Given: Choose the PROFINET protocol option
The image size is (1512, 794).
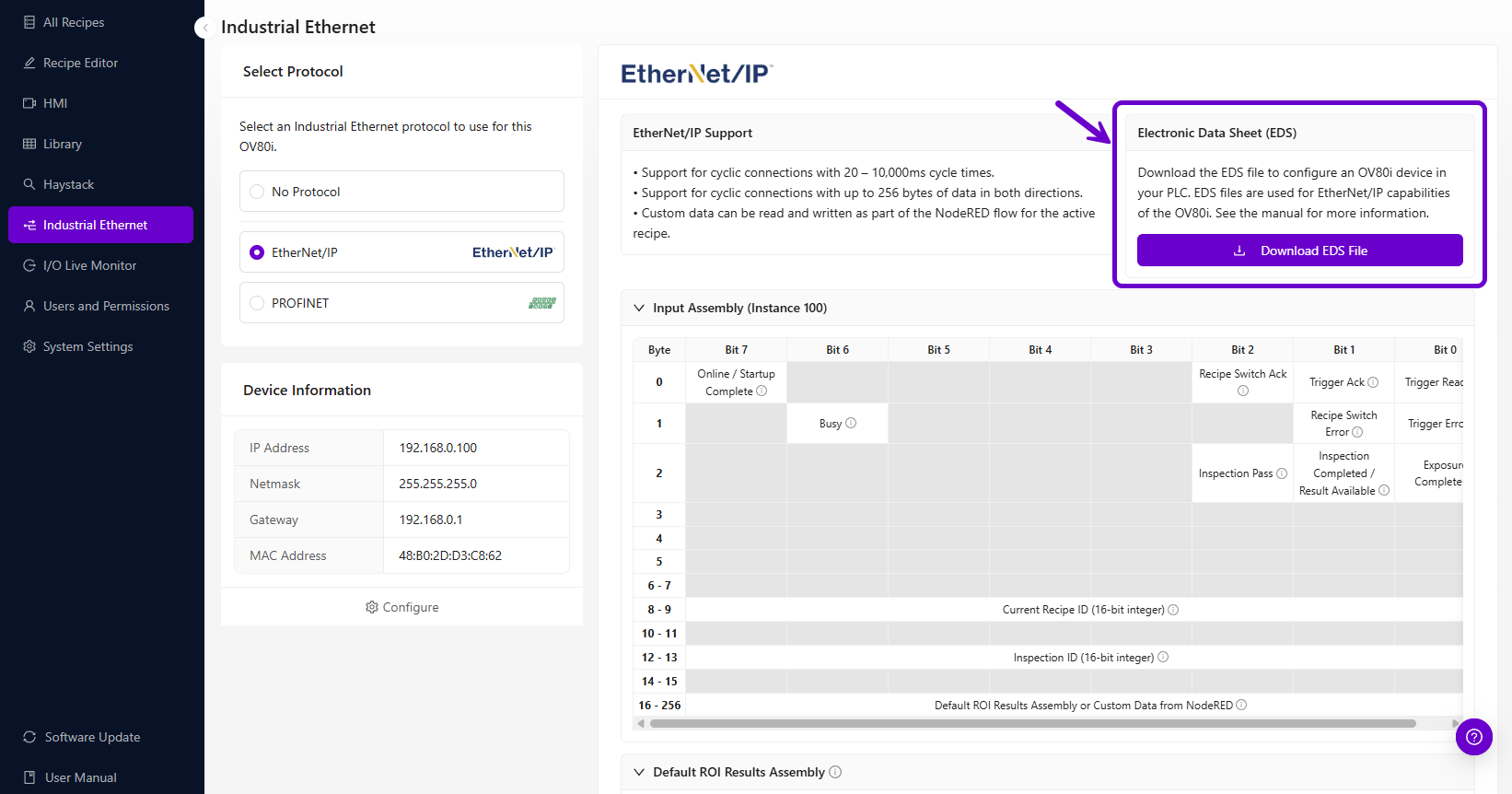Looking at the screenshot, I should tap(257, 303).
